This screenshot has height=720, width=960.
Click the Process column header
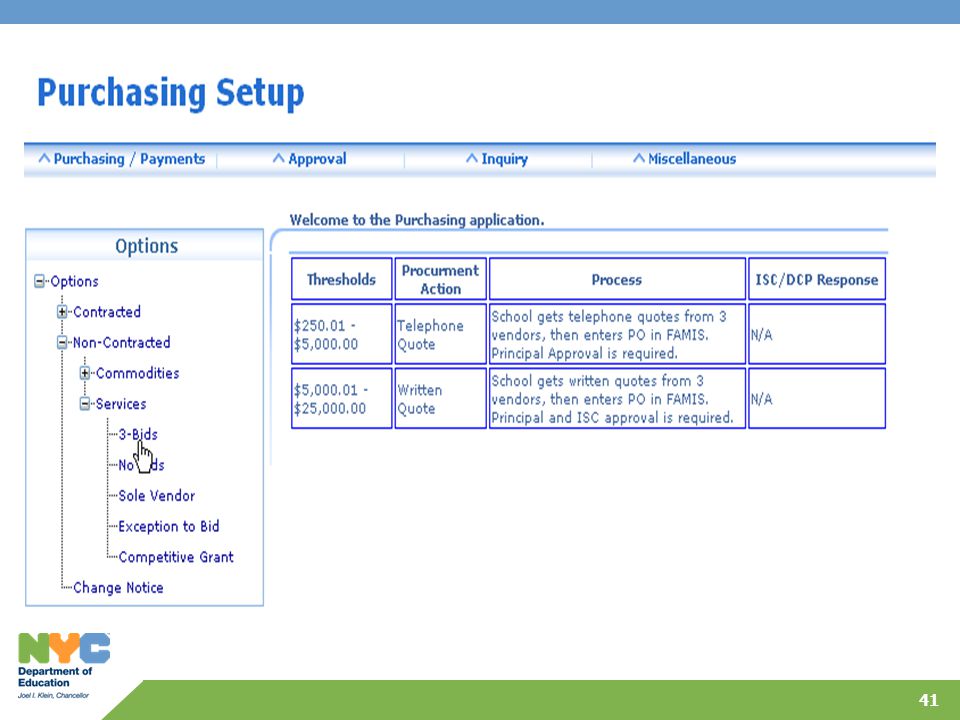pyautogui.click(x=617, y=279)
